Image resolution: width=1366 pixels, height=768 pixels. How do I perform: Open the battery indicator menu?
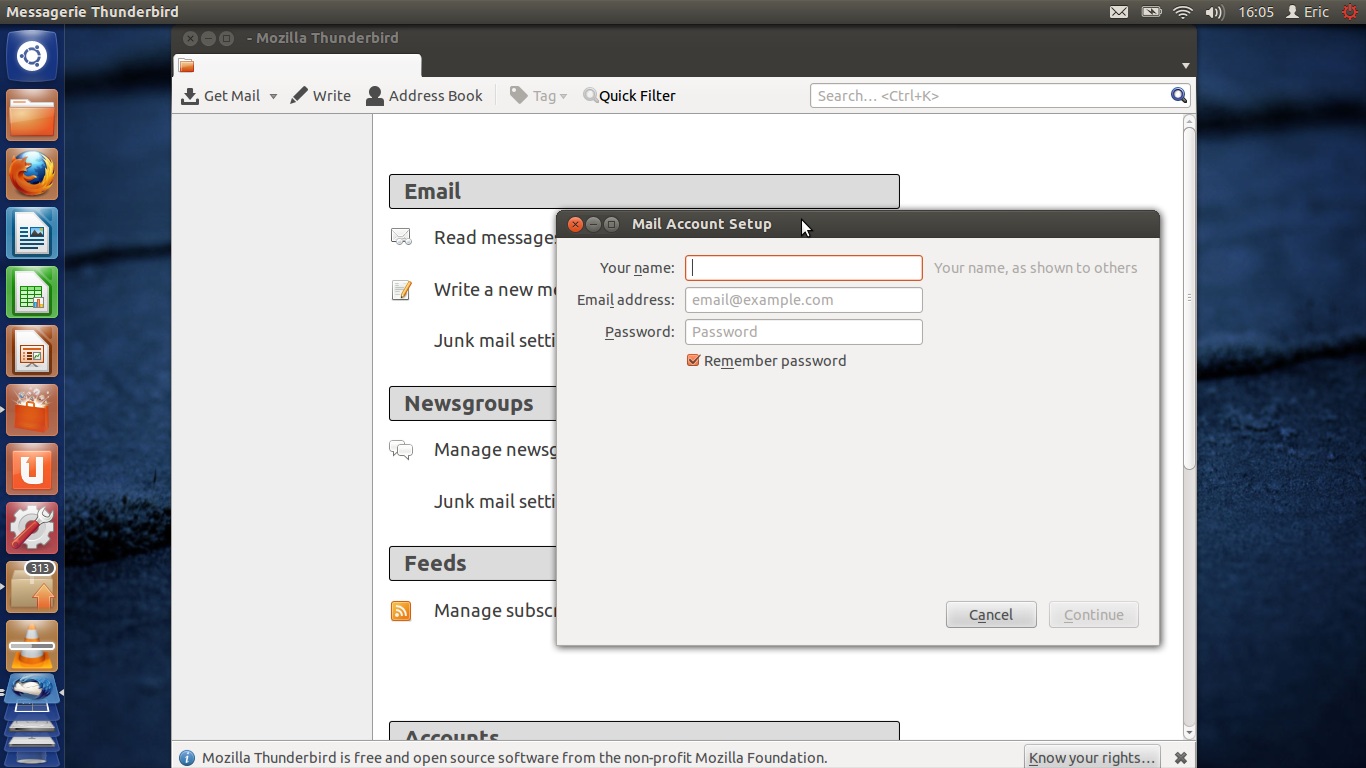pos(1151,12)
